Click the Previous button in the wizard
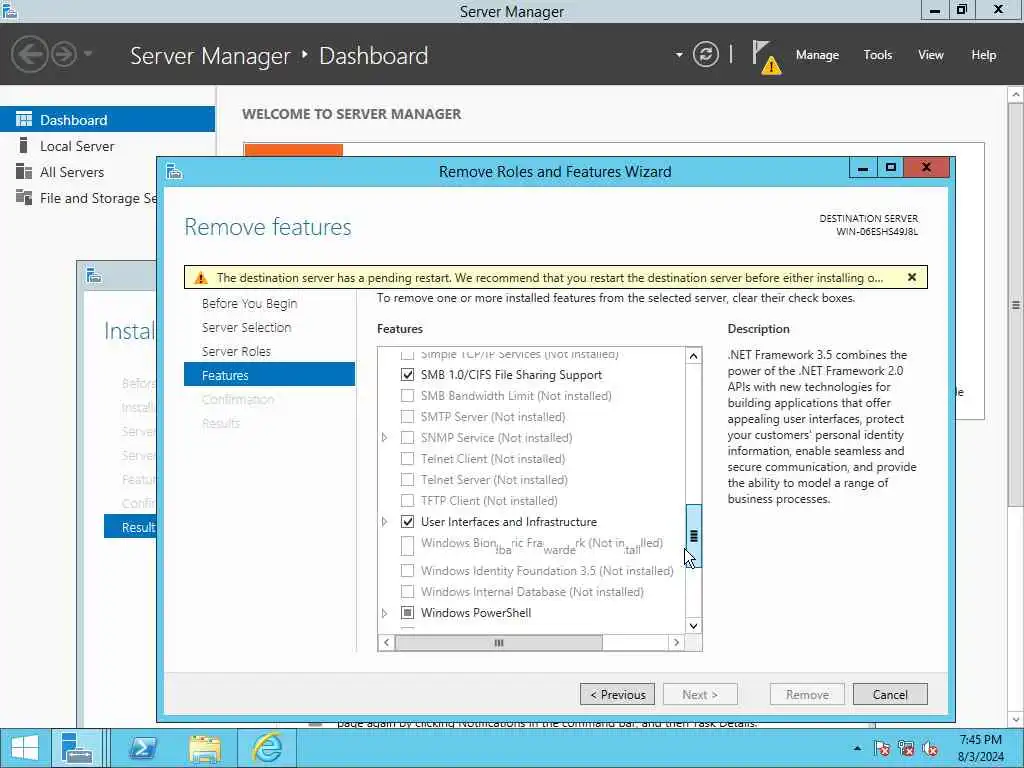 point(618,694)
